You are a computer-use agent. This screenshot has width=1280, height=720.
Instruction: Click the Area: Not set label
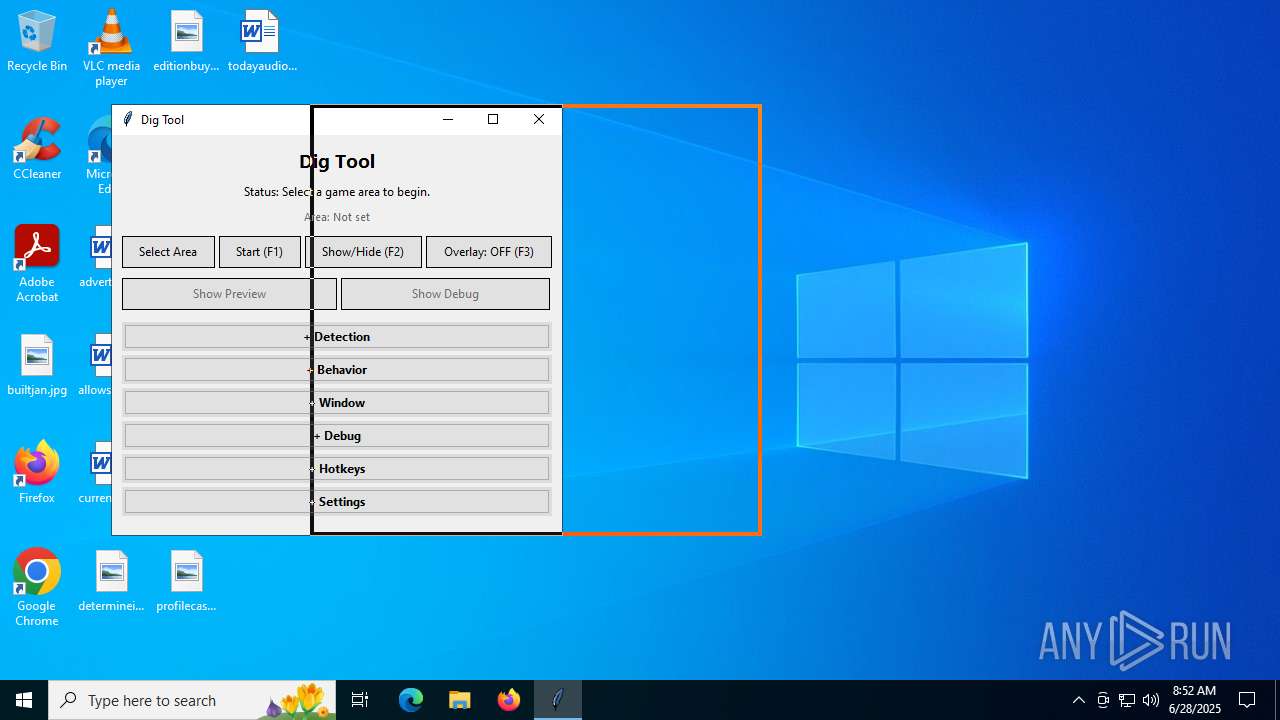click(x=337, y=217)
